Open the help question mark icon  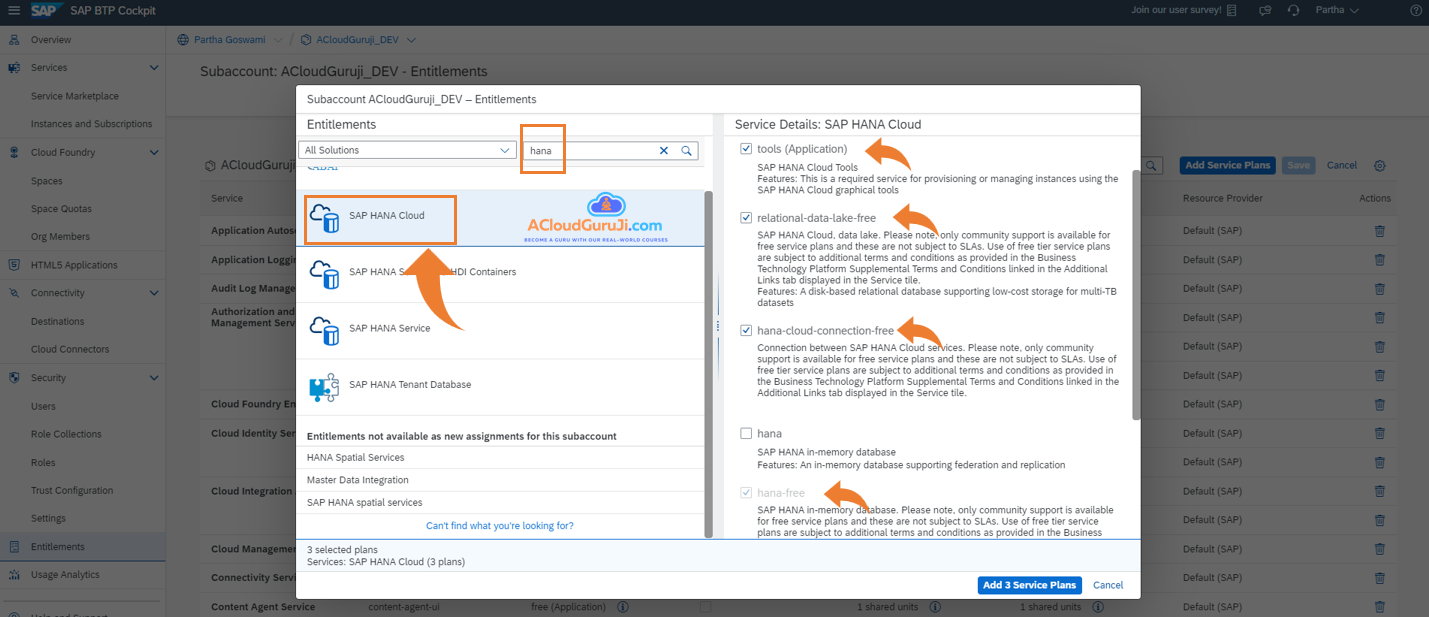coord(1415,11)
